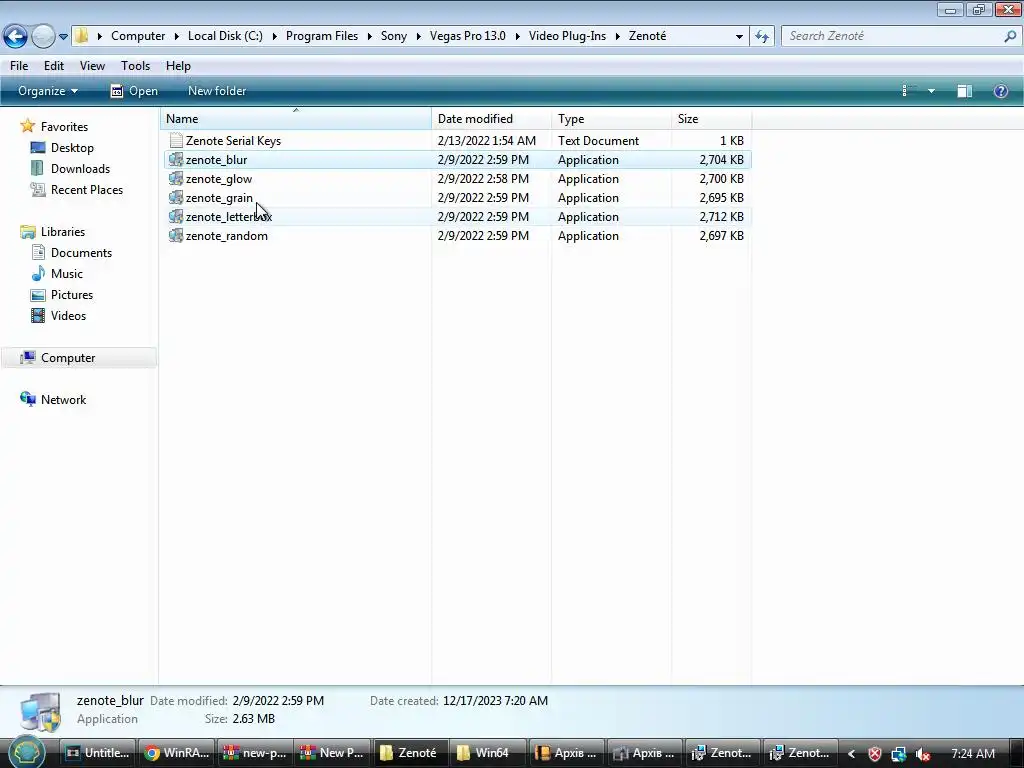
Task: Sort by the Name column header
Action: click(296, 119)
